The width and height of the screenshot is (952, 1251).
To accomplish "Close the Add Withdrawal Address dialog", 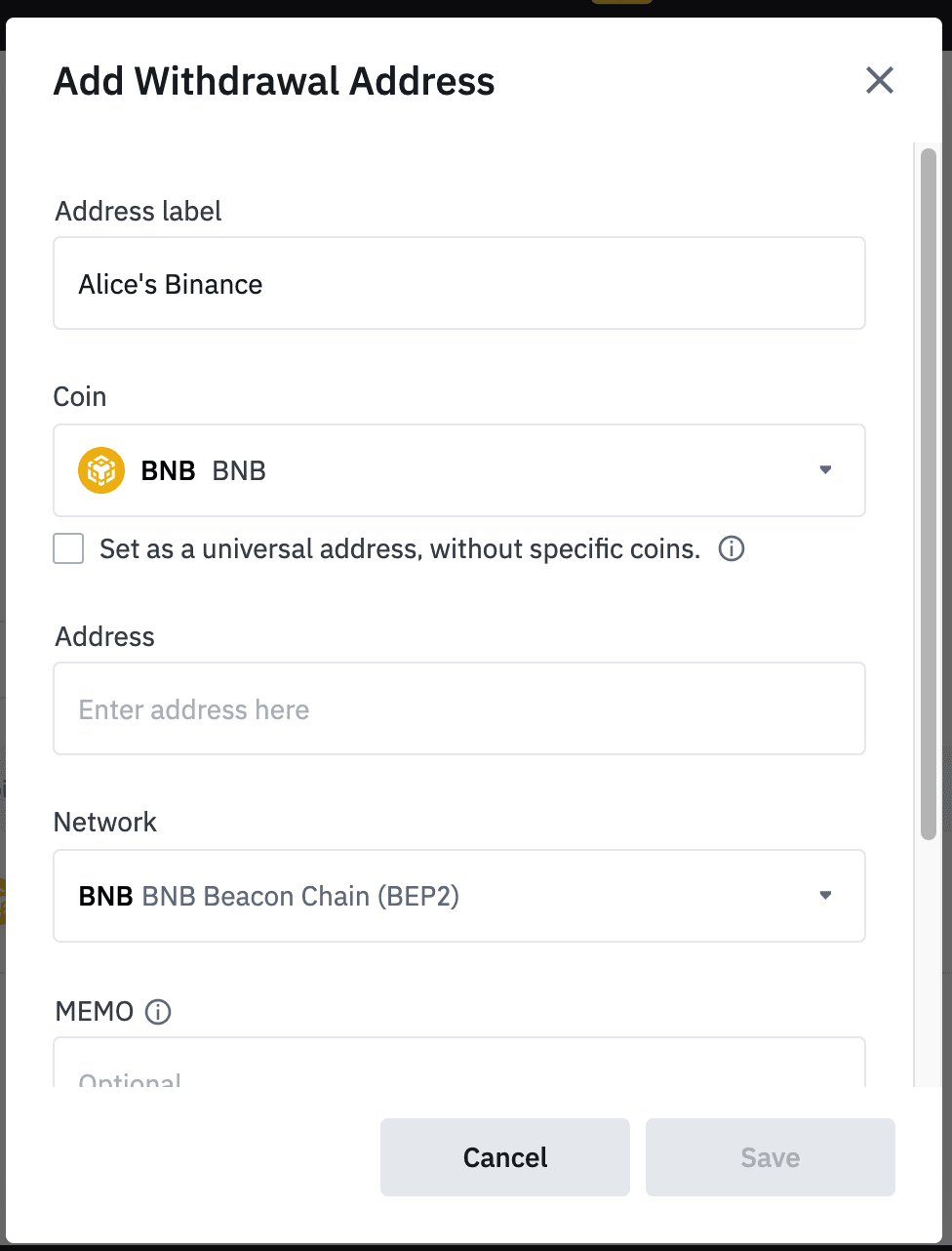I will click(880, 80).
